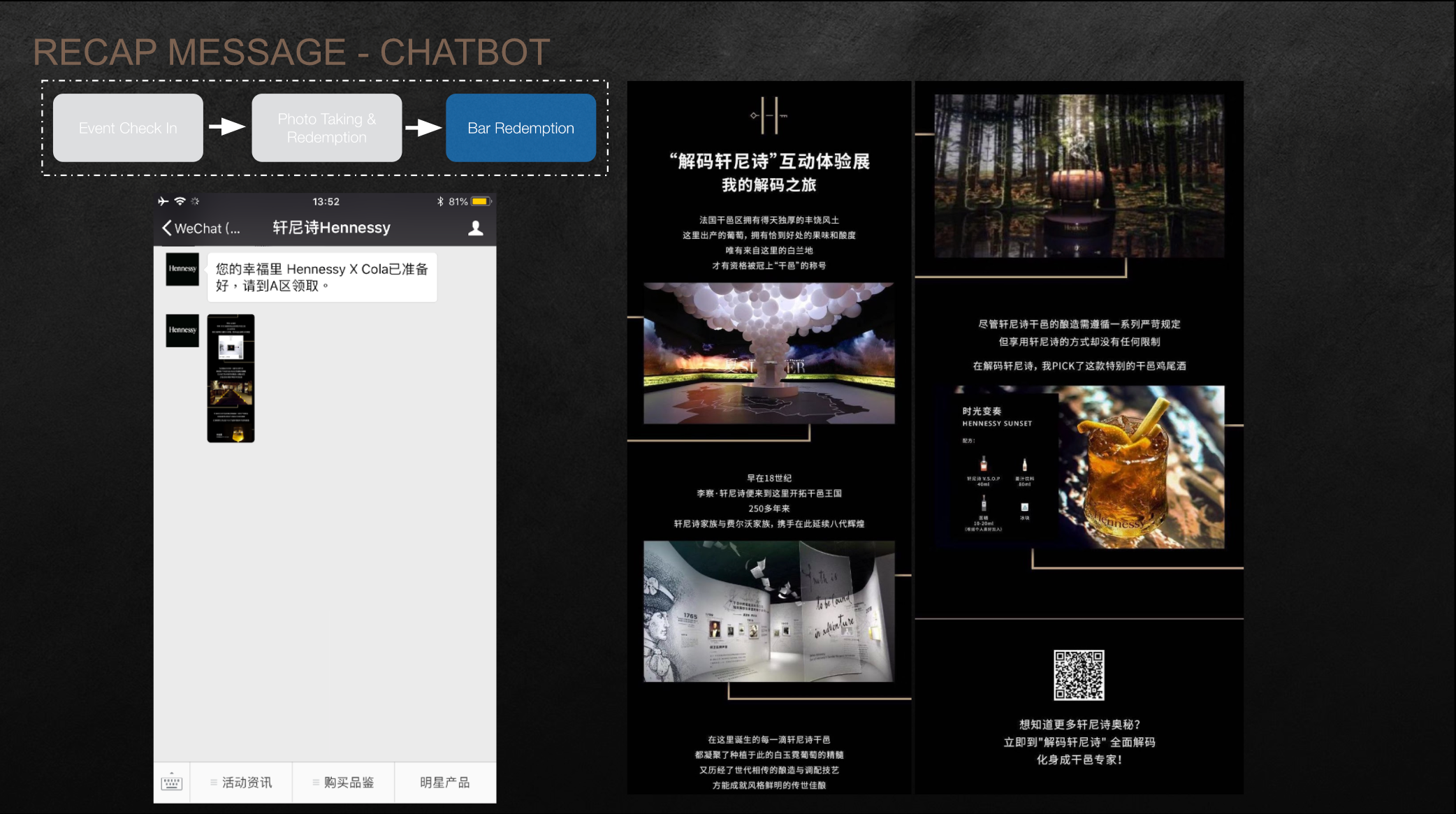Select the Bar Redemption step
This screenshot has width=1456, height=814.
(x=521, y=128)
